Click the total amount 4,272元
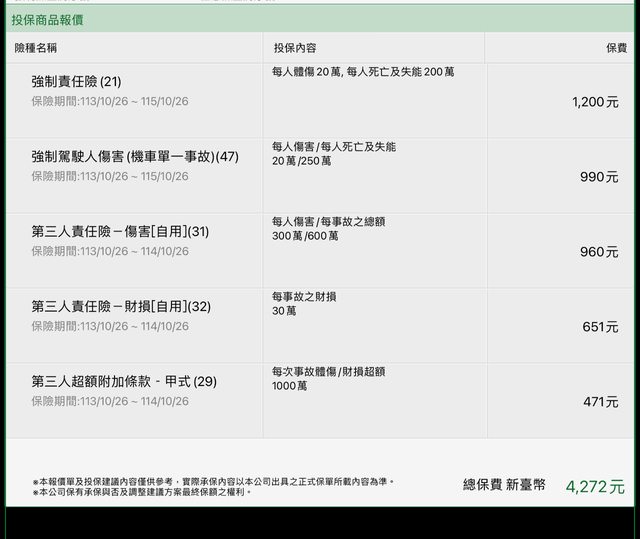The image size is (640, 539). pos(594,487)
